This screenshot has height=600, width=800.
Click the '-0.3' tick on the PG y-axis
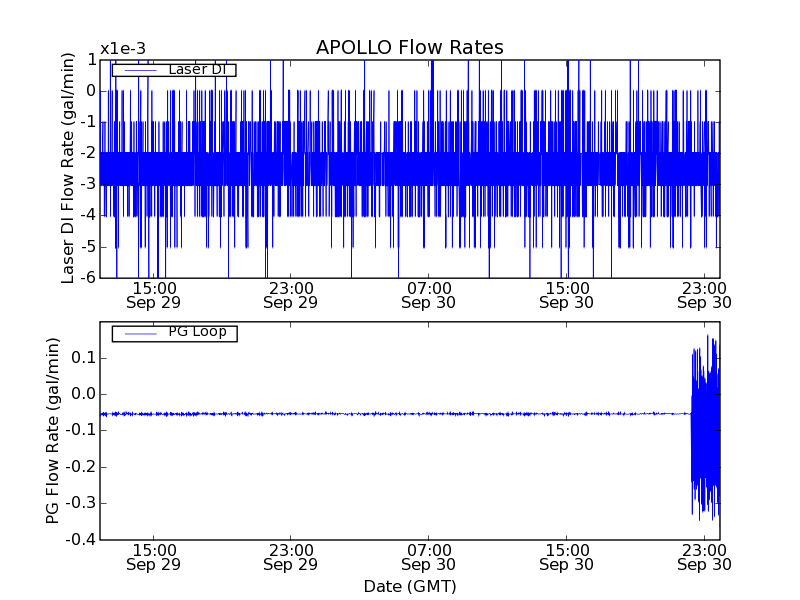click(81, 503)
